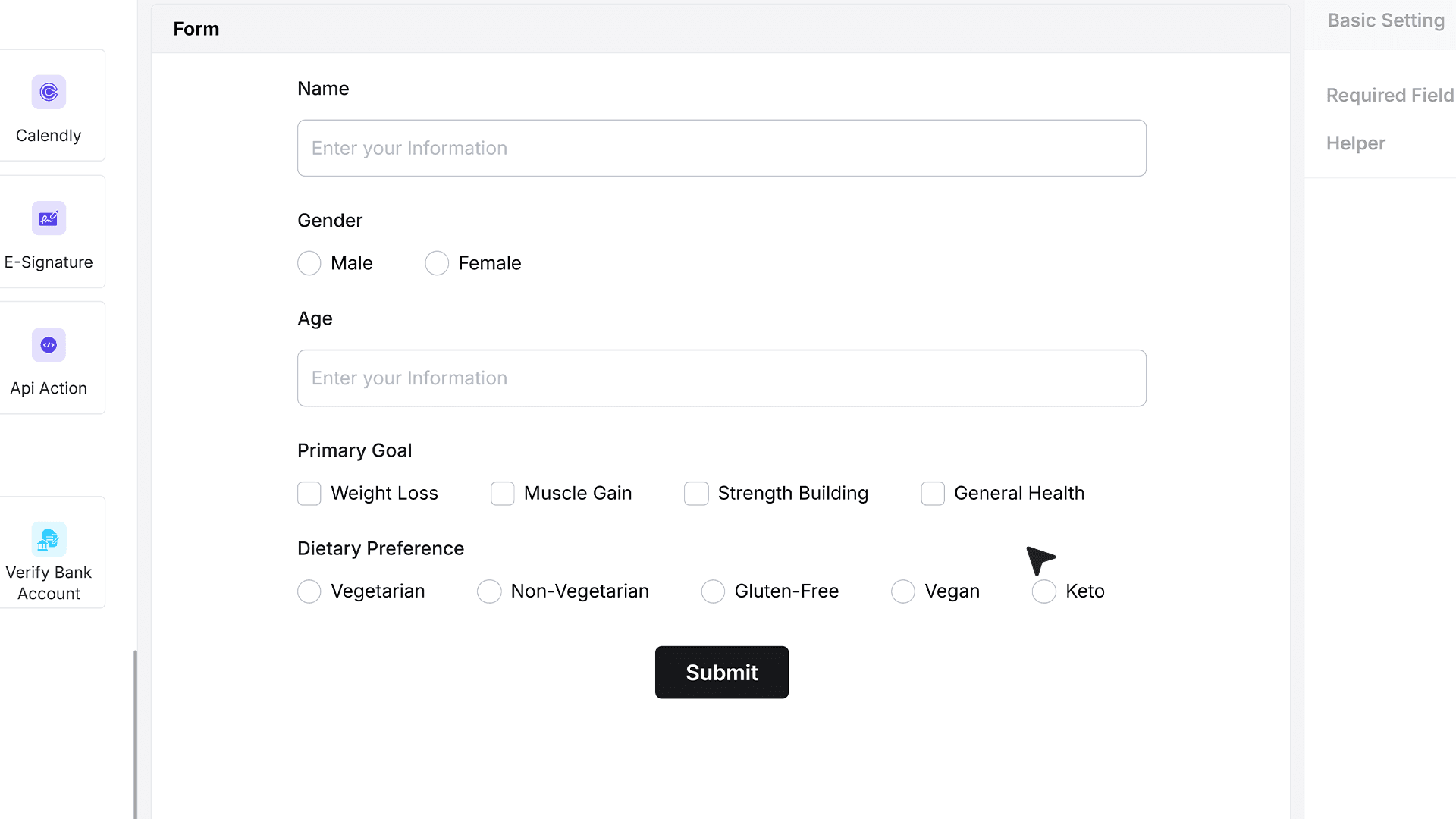Focus the Name input field
1456x819 pixels.
[x=722, y=149]
